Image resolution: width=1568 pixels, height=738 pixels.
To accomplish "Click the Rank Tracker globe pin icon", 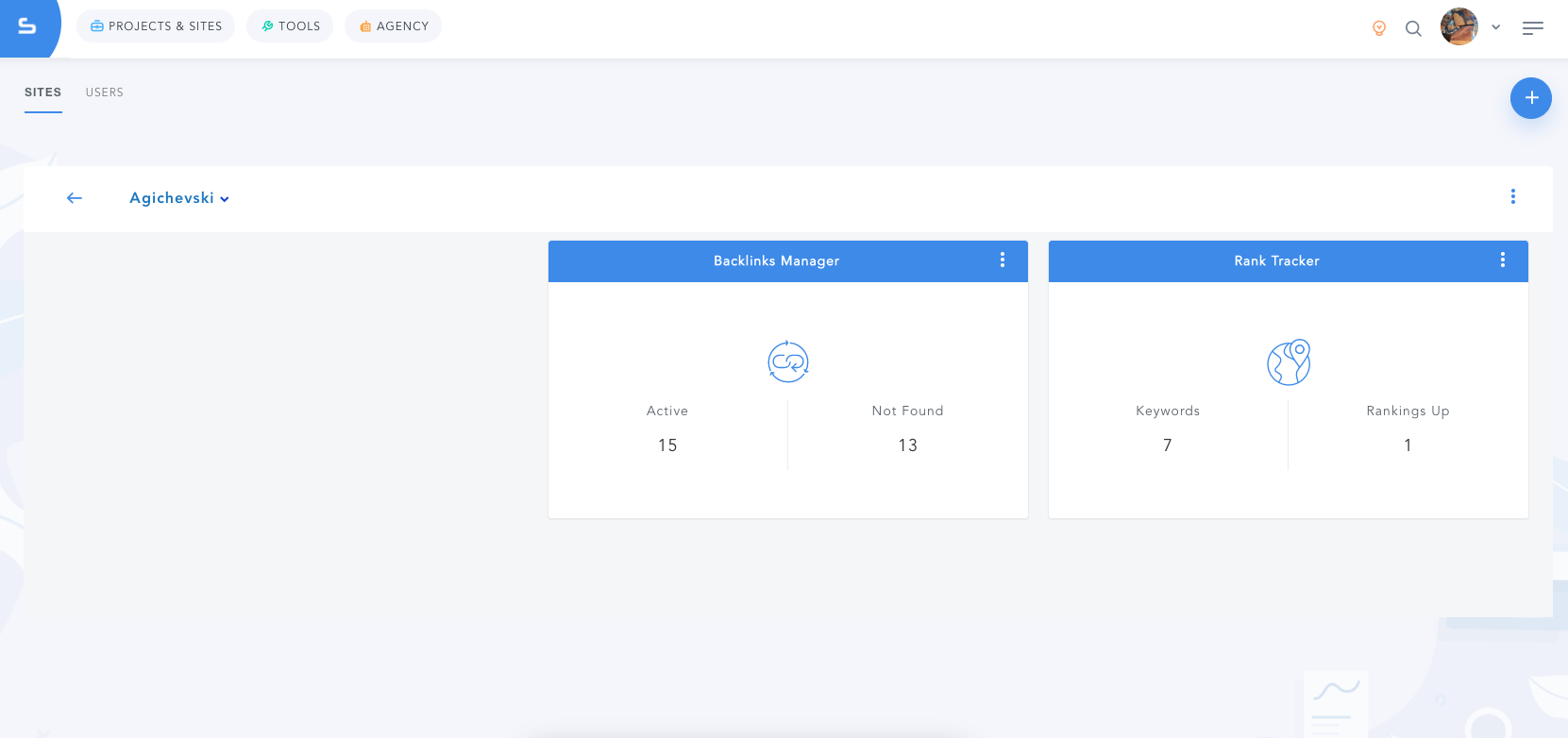I will (1289, 362).
